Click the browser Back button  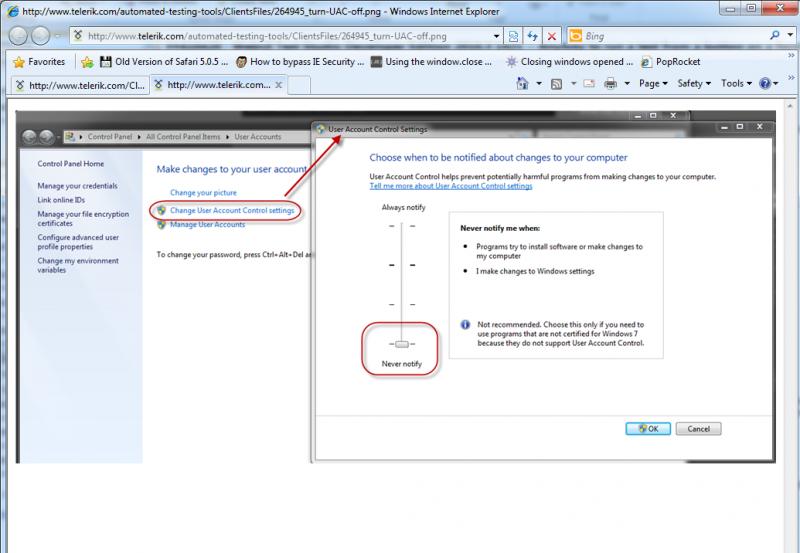click(18, 36)
